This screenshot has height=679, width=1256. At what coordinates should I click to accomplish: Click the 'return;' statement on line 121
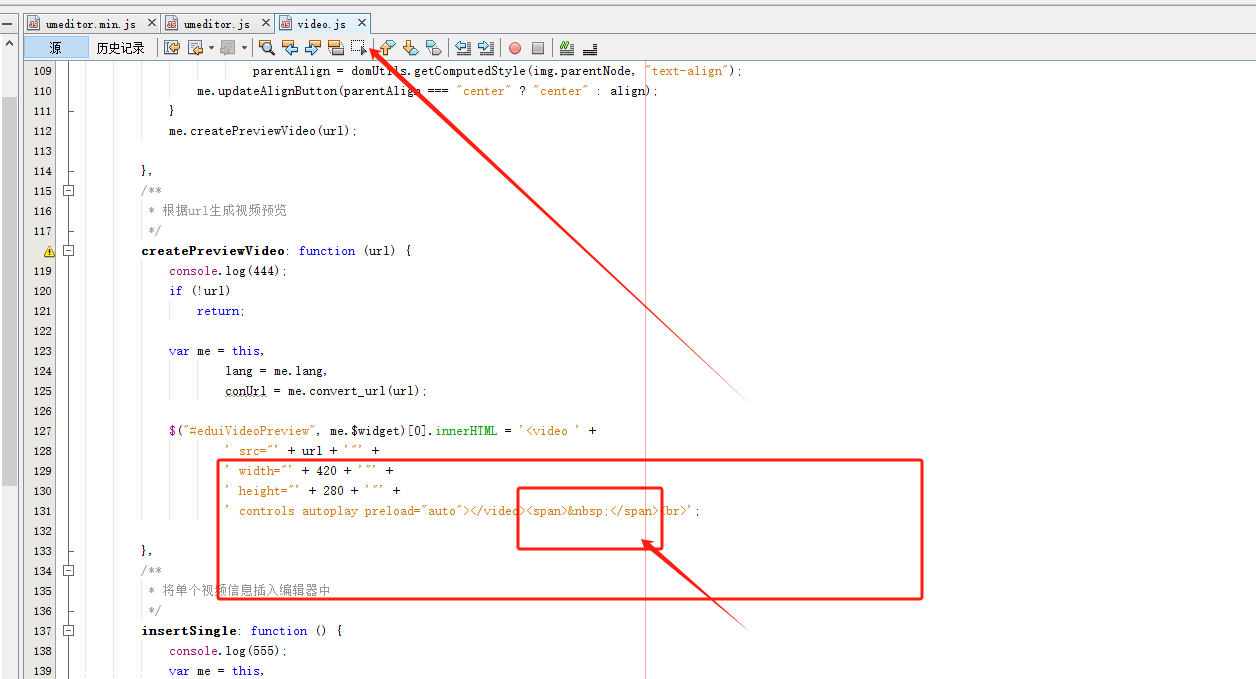click(221, 311)
